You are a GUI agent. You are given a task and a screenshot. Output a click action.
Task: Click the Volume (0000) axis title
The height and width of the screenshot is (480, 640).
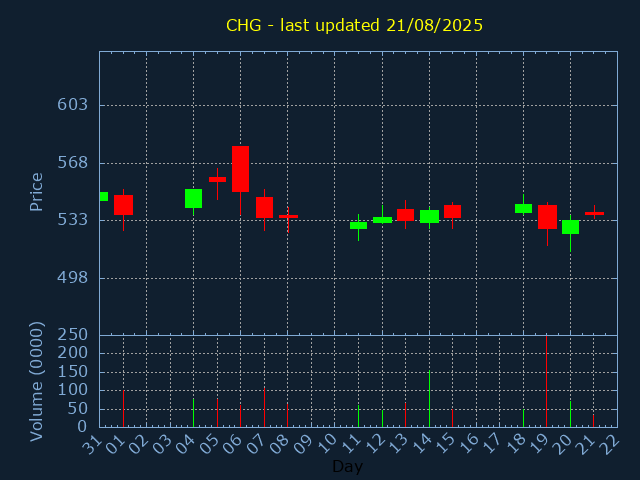point(36,381)
